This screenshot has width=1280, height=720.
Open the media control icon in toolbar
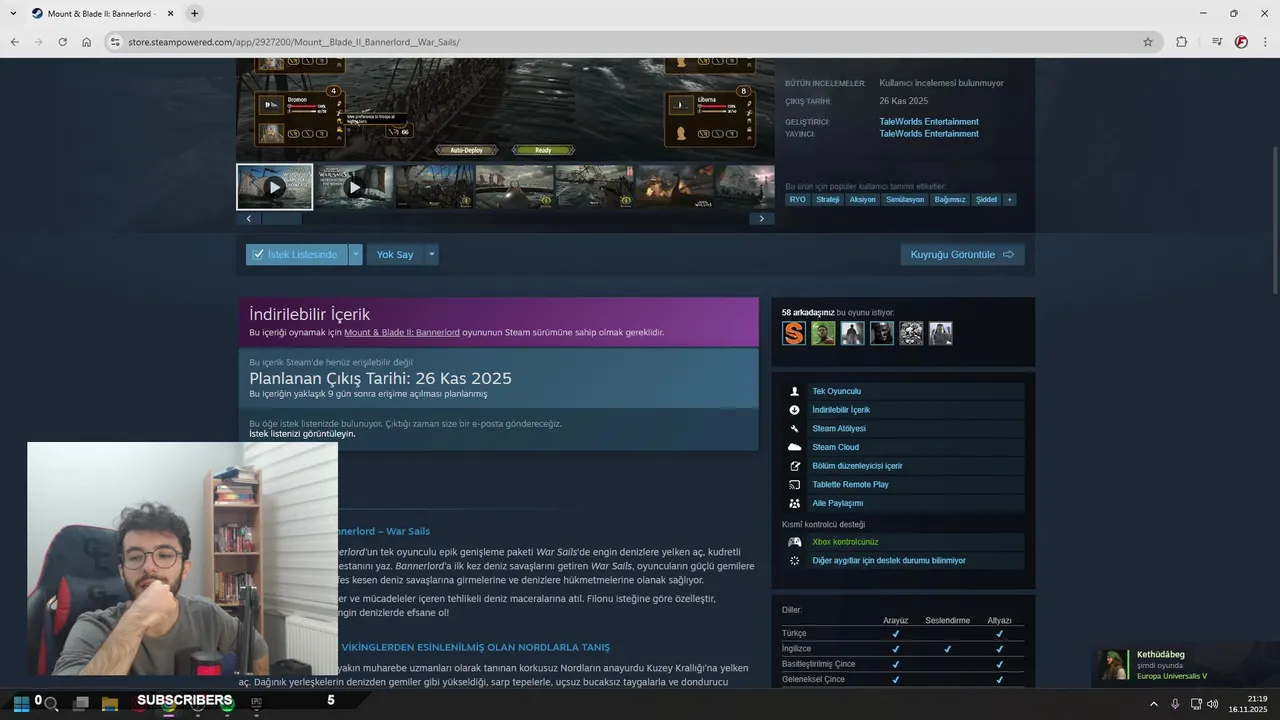pyautogui.click(x=1217, y=42)
